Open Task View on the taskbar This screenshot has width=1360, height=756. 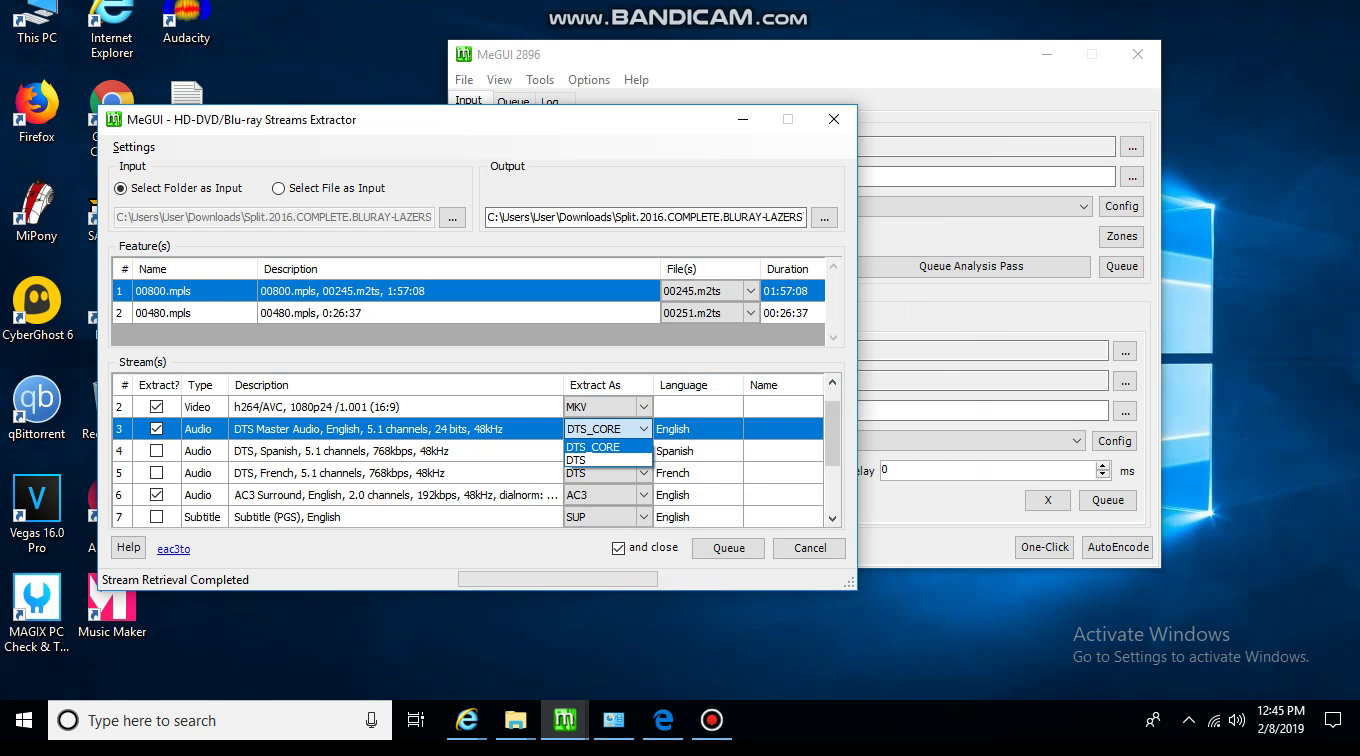pos(416,720)
